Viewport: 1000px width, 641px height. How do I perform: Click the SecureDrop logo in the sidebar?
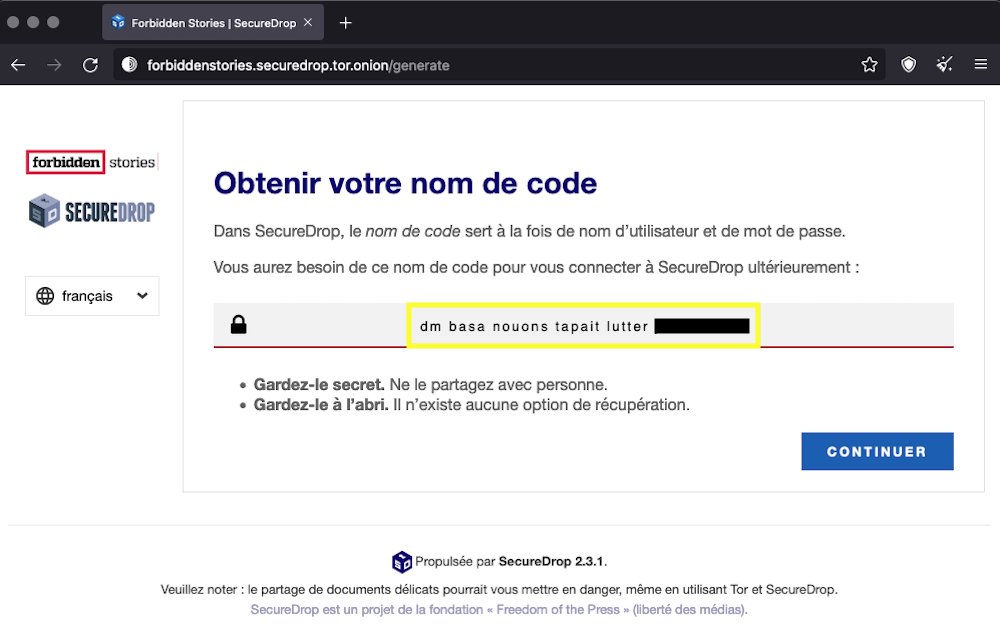tap(91, 211)
